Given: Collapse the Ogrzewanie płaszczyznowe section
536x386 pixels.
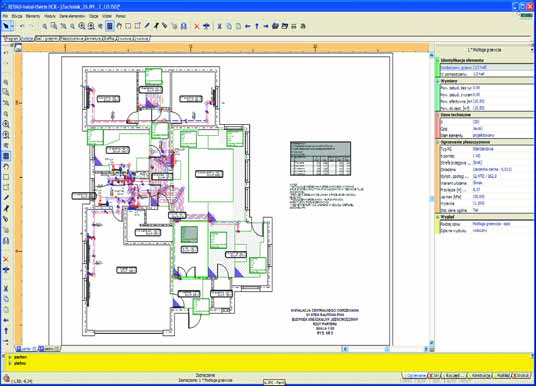Looking at the screenshot, I should click(x=437, y=142).
